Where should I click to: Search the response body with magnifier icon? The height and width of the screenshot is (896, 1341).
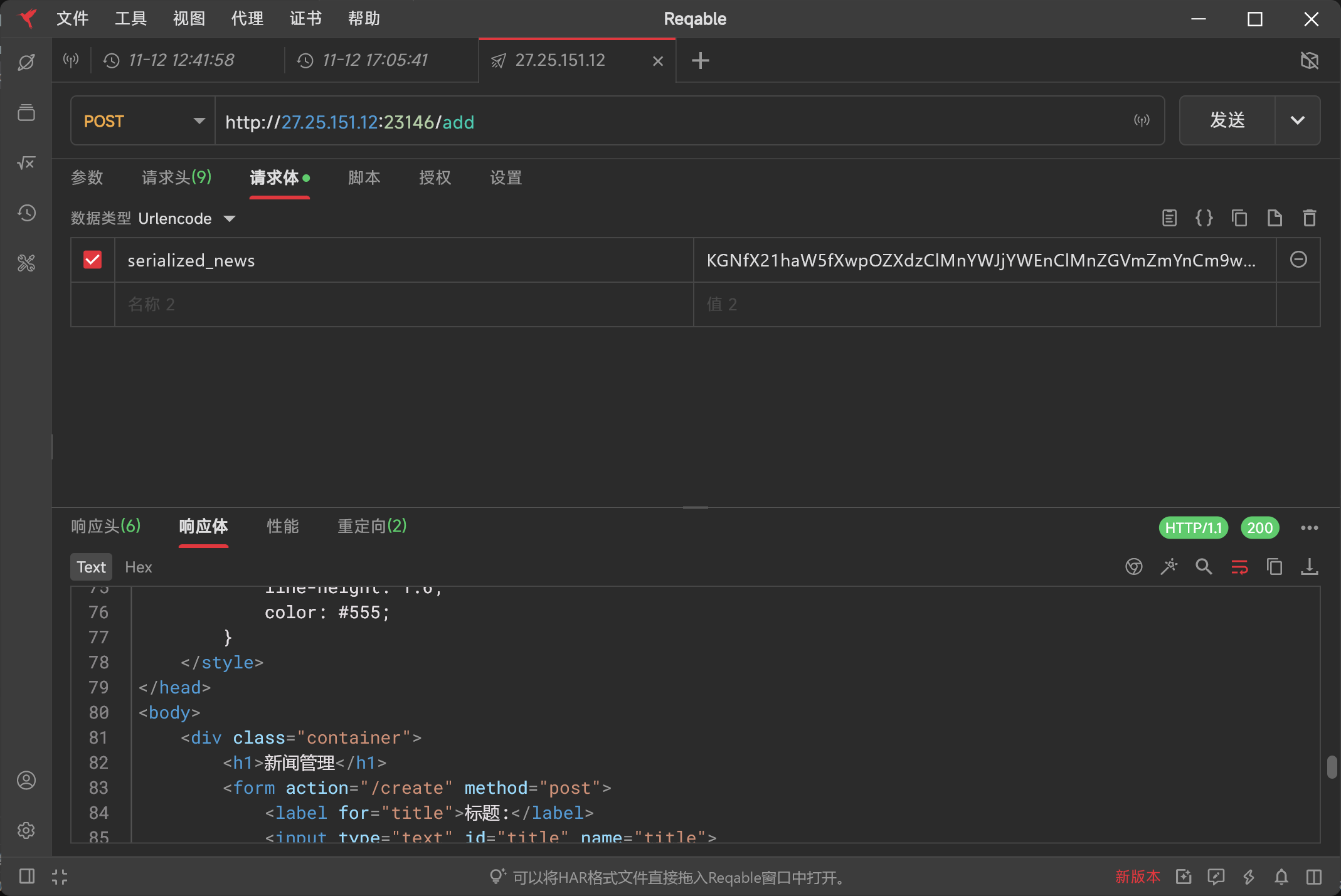click(1204, 567)
